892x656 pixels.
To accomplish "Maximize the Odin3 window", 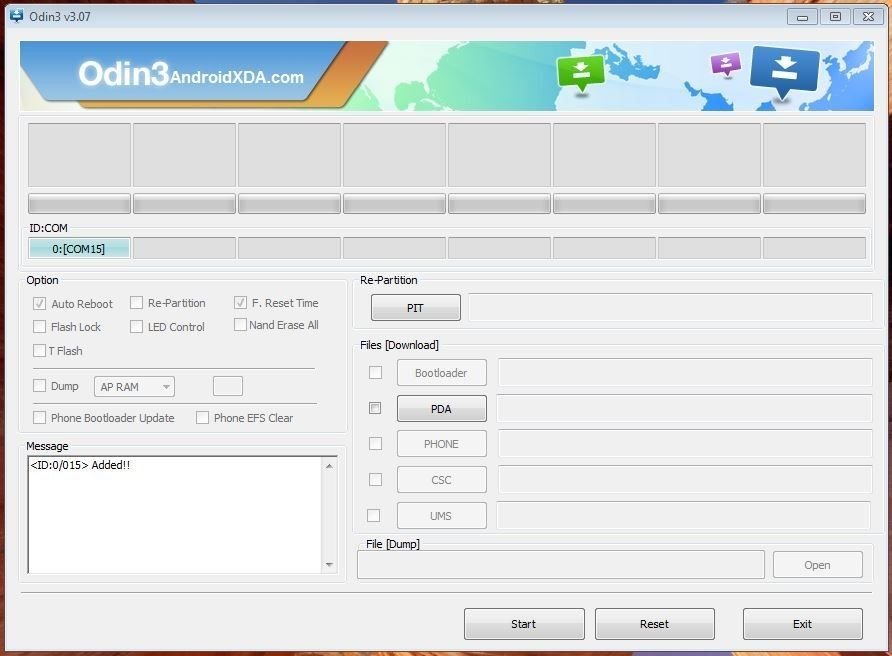I will point(835,16).
